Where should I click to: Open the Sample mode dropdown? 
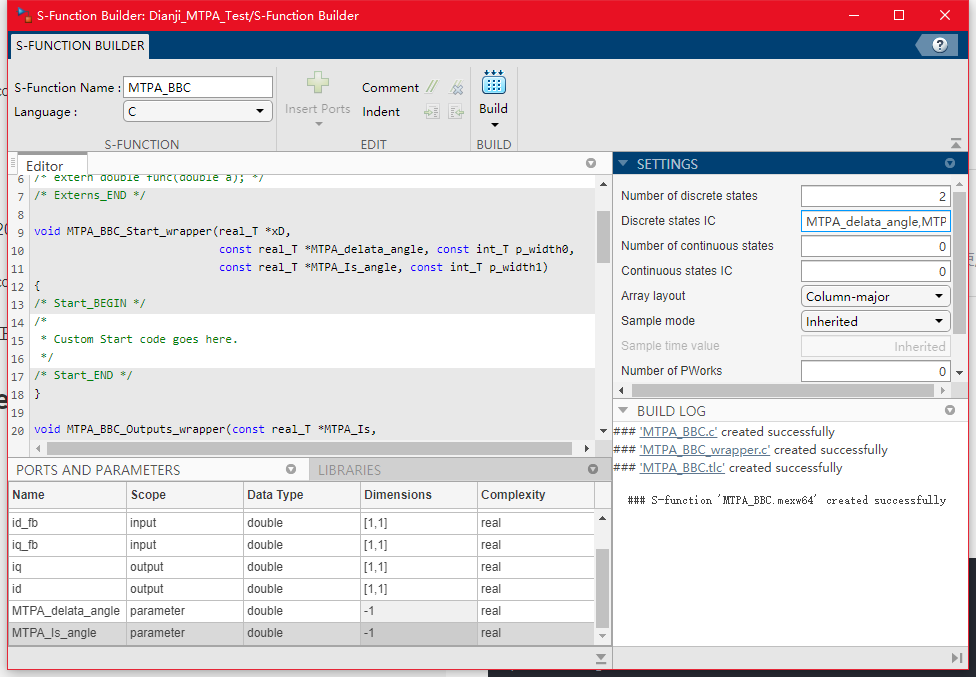tap(876, 321)
